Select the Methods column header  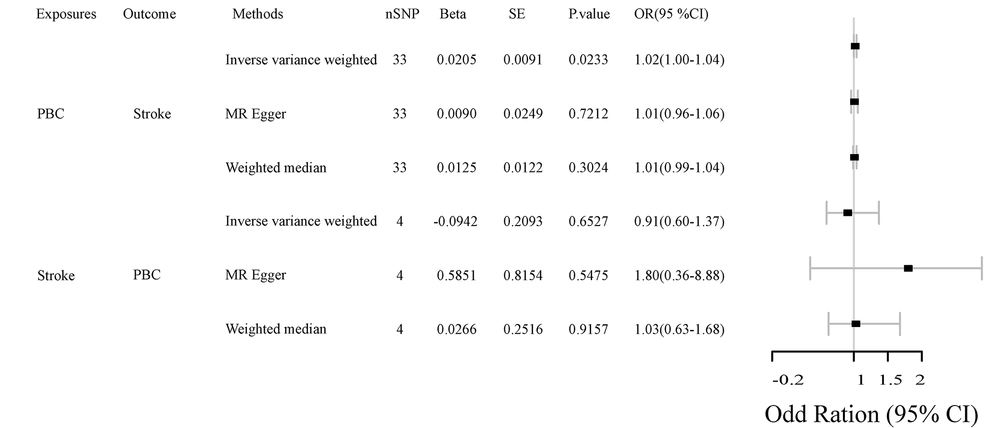point(258,14)
